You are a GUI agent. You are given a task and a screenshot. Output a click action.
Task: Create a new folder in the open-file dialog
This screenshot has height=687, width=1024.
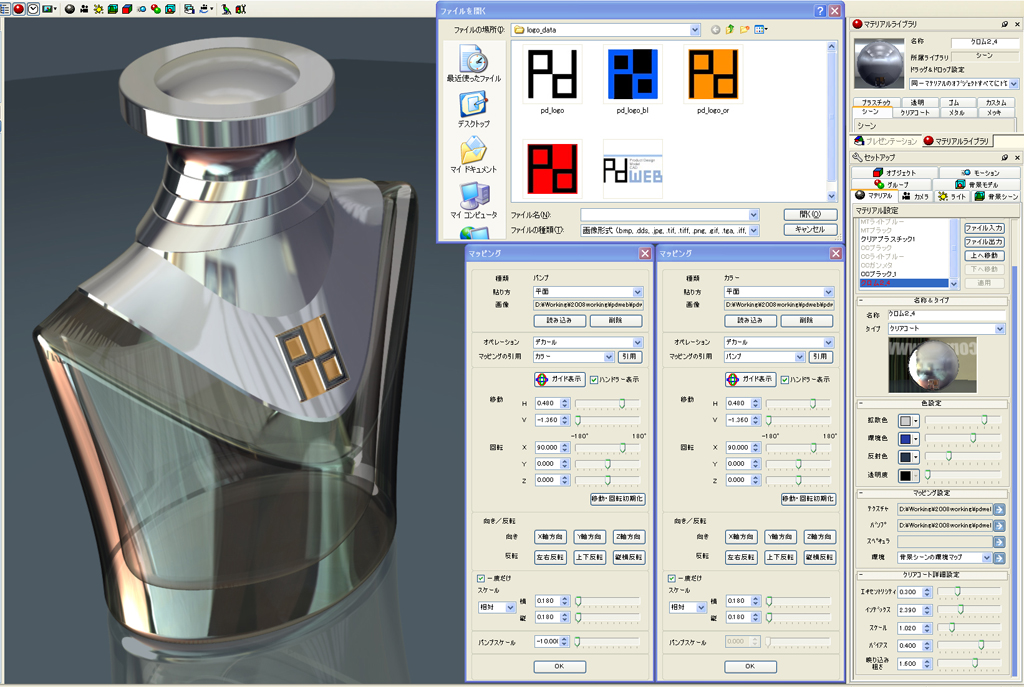pyautogui.click(x=745, y=30)
